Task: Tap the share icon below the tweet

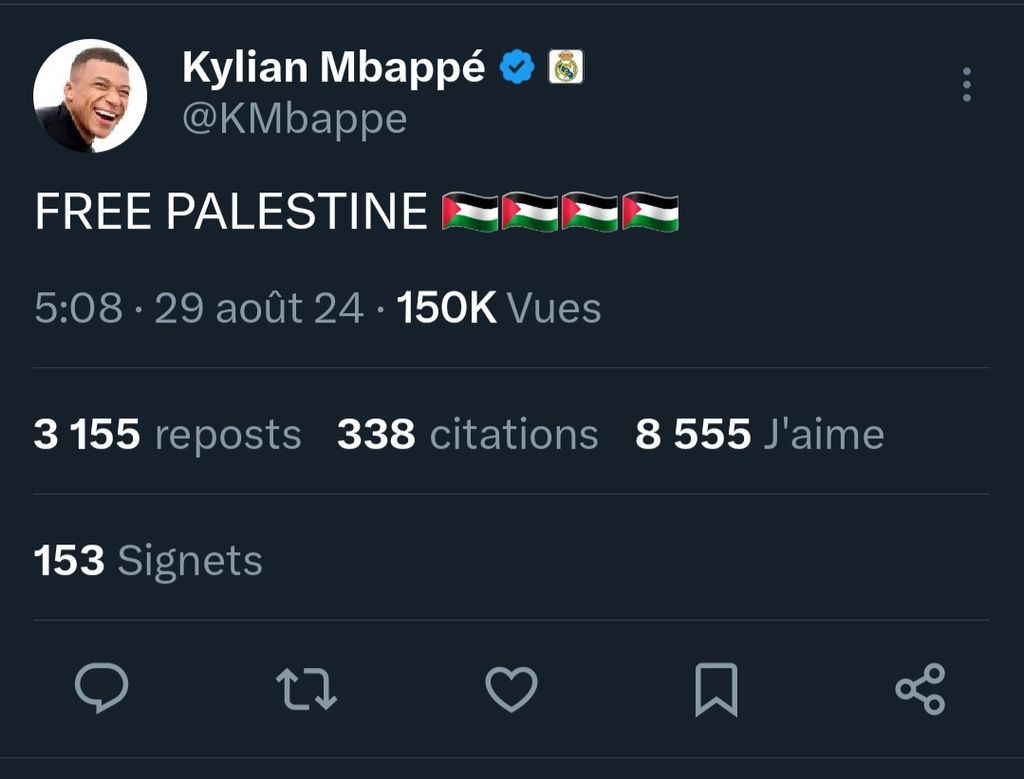Action: coord(920,689)
